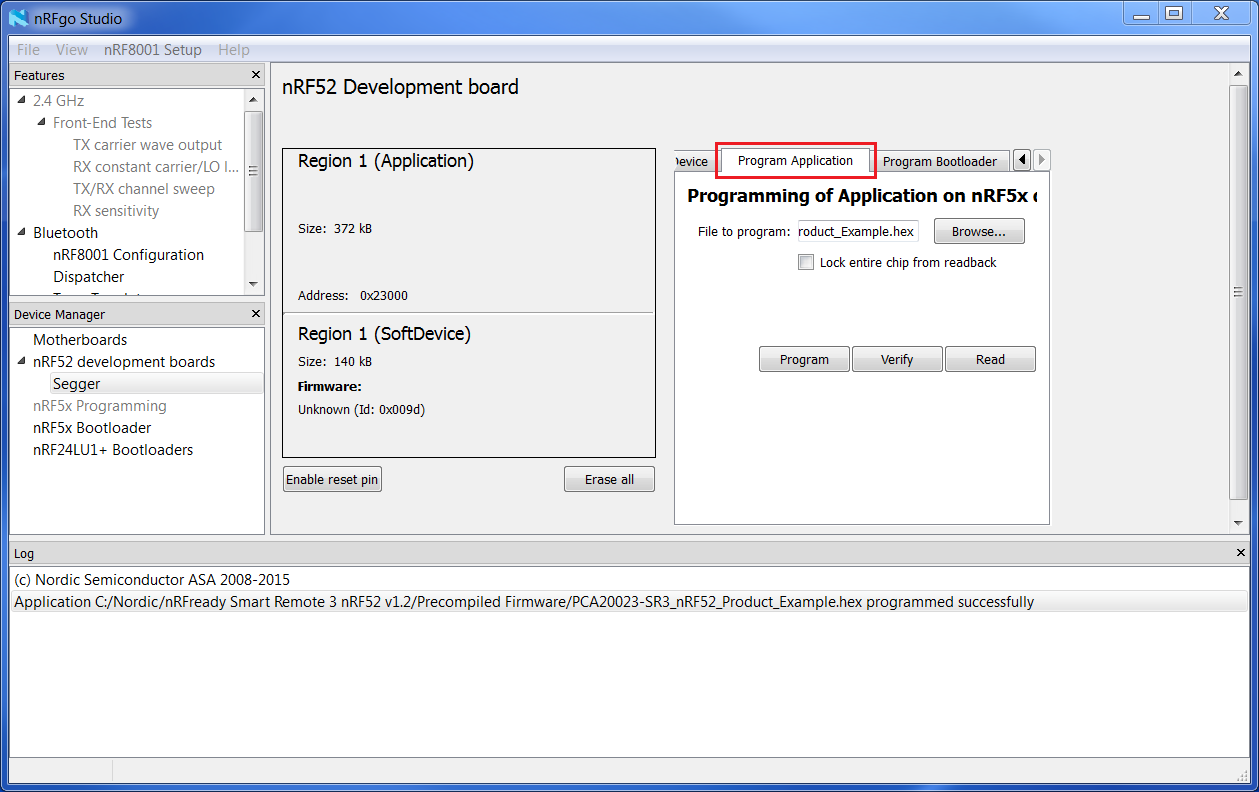Open the nRF8001 Setup menu
1259x792 pixels.
pyautogui.click(x=153, y=50)
